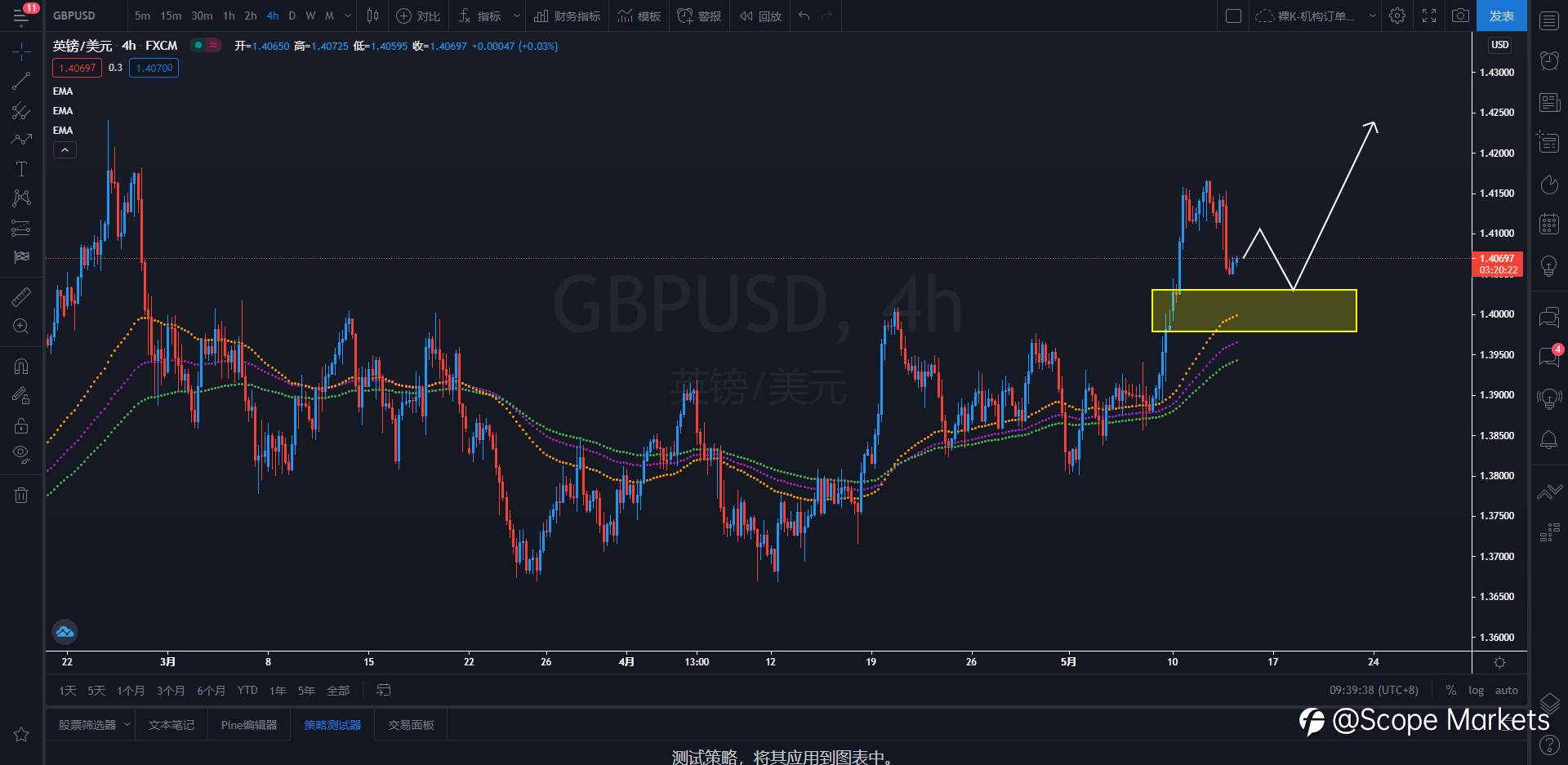
Task: Switch to the 15m timeframe
Action: [x=171, y=16]
